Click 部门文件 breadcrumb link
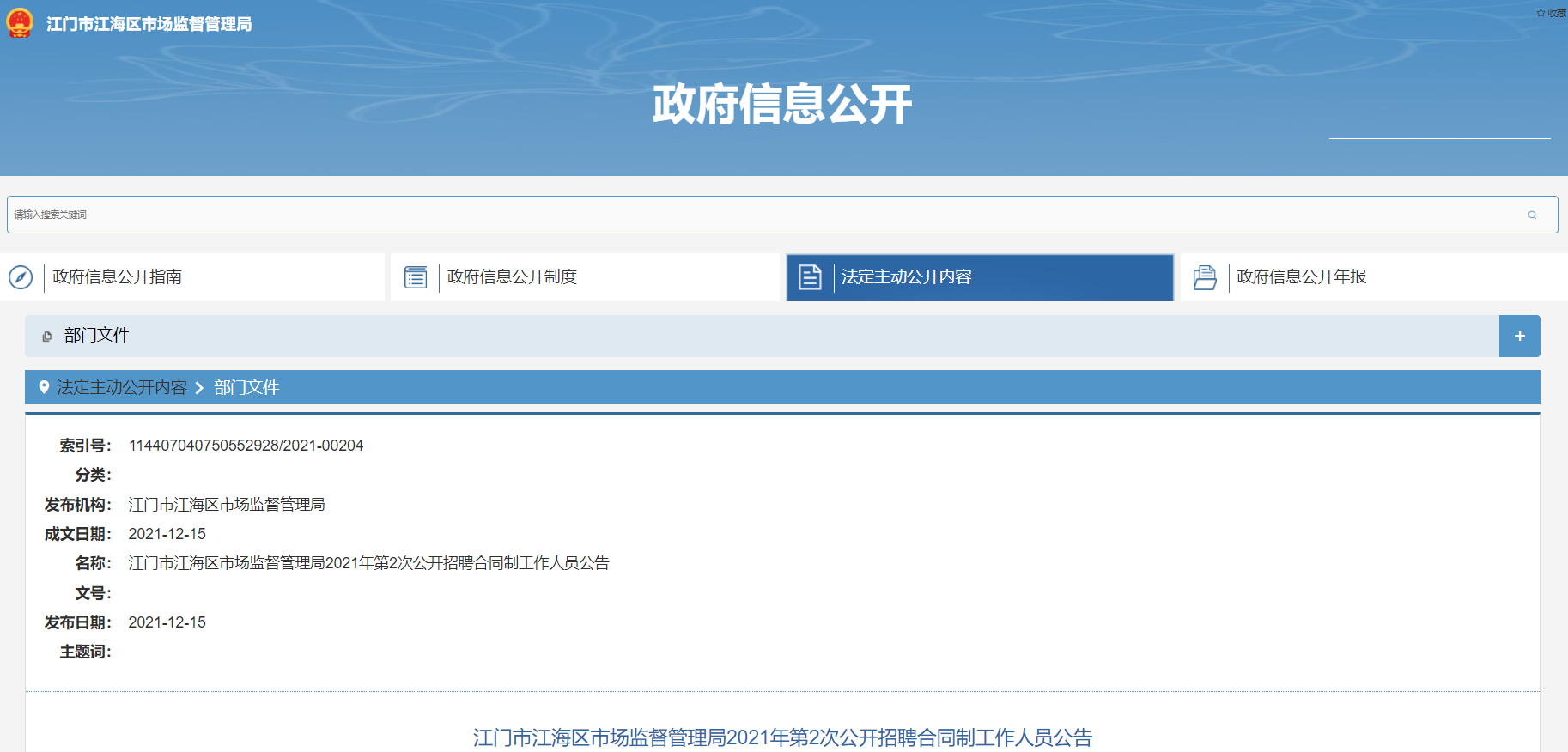The image size is (1568, 752). 246,388
